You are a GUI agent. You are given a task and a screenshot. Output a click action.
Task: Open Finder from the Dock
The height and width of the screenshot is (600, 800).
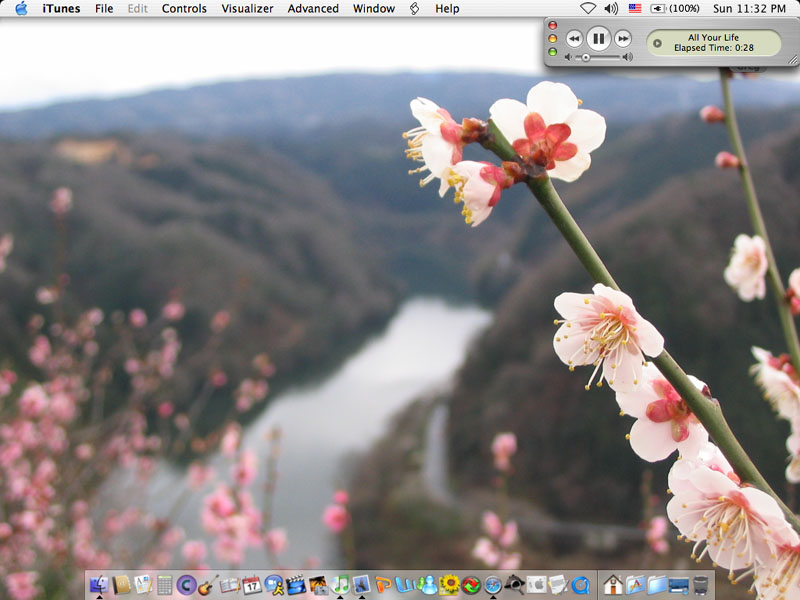pos(99,585)
